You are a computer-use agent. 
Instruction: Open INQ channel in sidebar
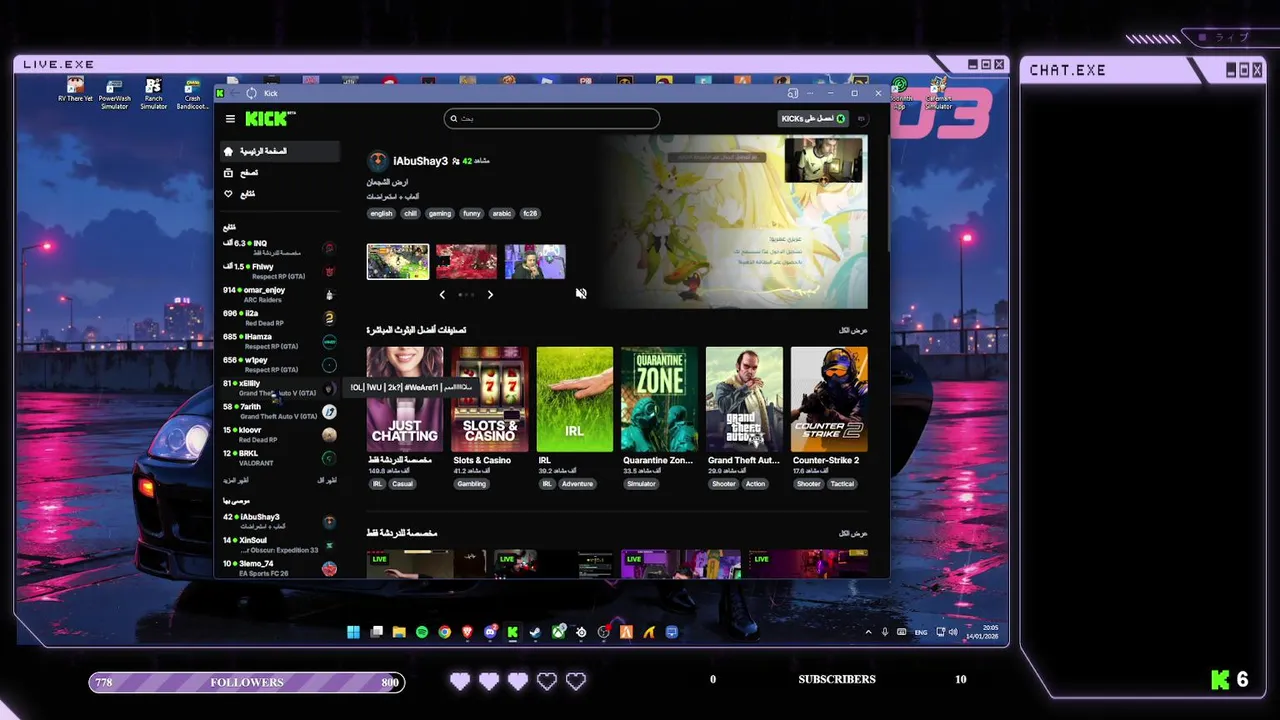280,248
